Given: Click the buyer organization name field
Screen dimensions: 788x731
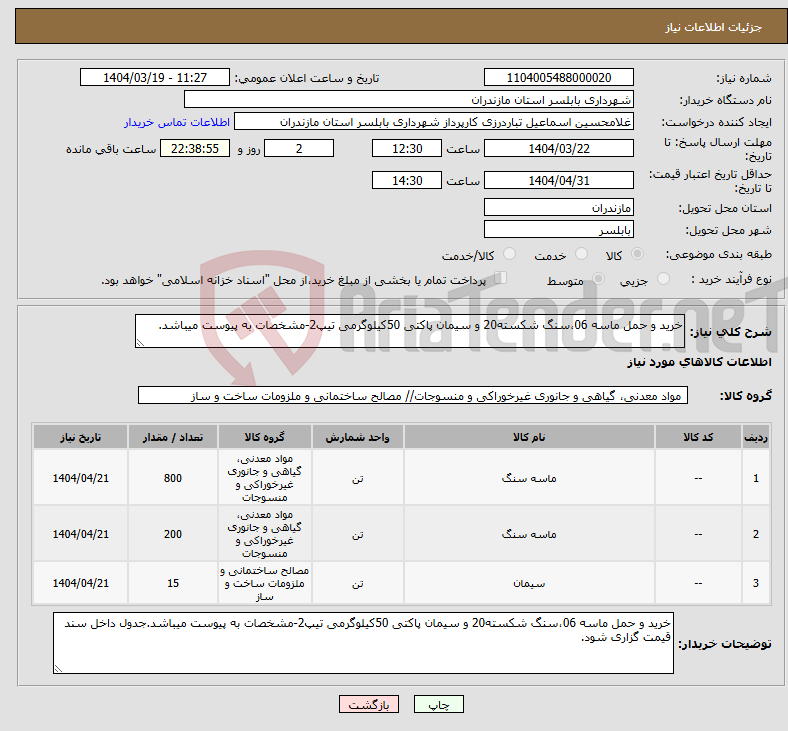Looking at the screenshot, I should coord(409,99).
